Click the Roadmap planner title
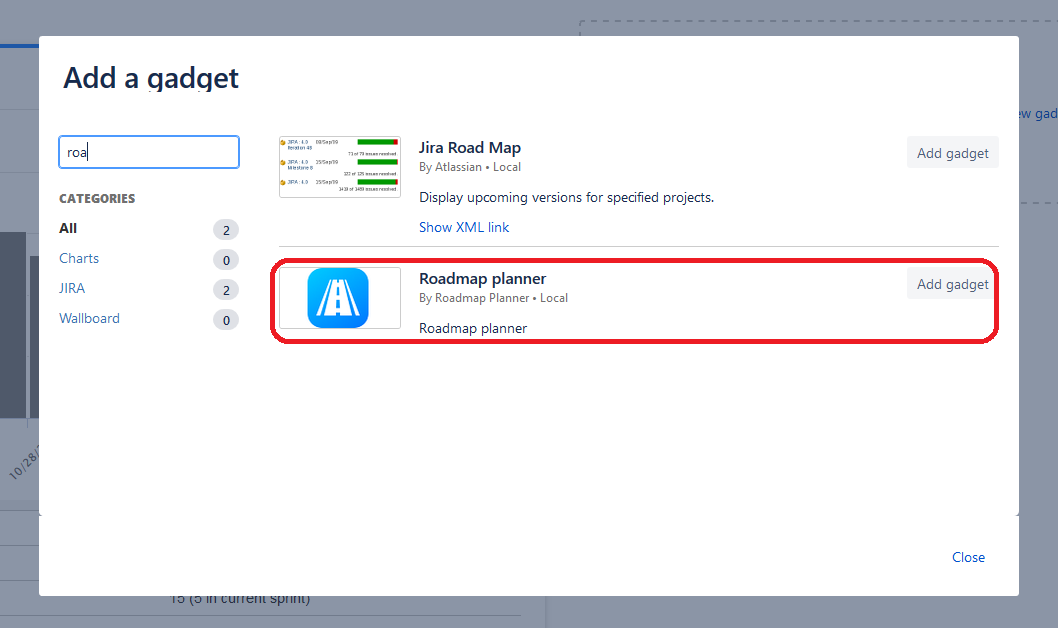The image size is (1058, 628). click(x=482, y=279)
